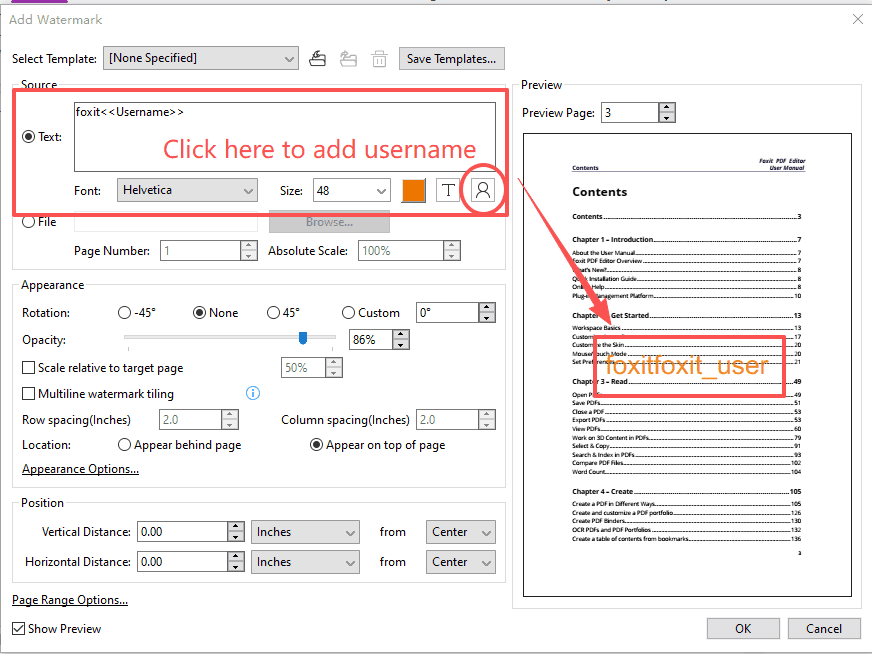Screen dimensions: 872x654
Task: Click the Save Templates button
Action: point(452,58)
